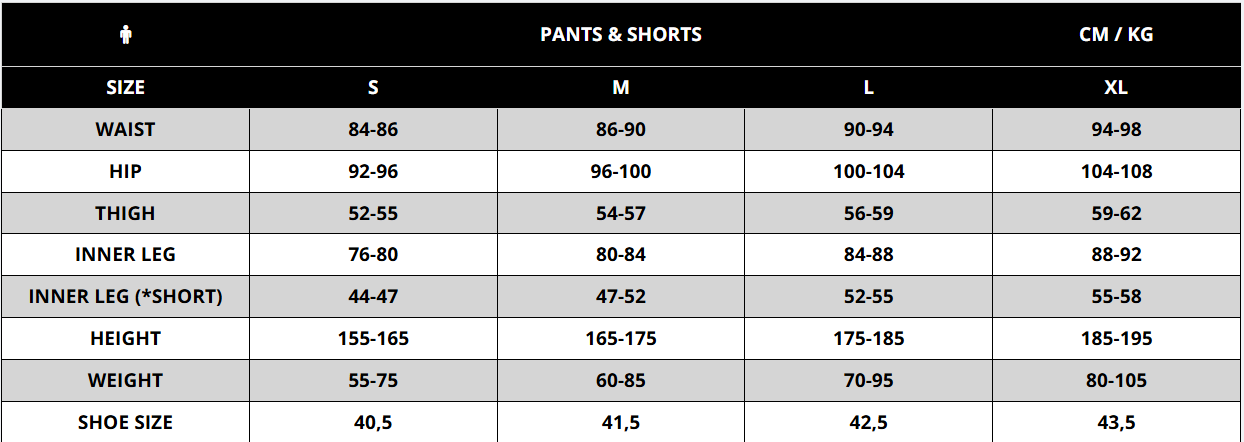Select the S size column header

point(373,88)
